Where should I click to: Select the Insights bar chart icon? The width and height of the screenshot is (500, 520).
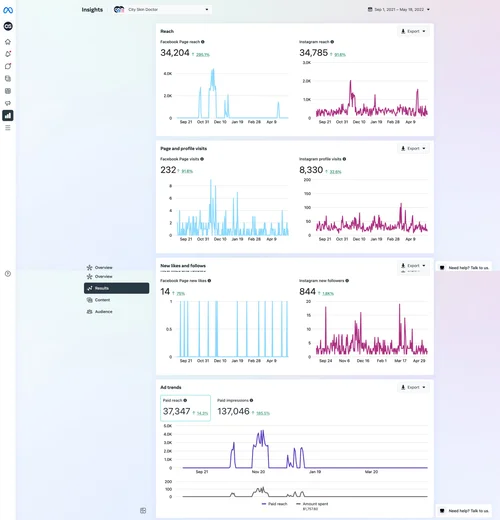[x=8, y=116]
